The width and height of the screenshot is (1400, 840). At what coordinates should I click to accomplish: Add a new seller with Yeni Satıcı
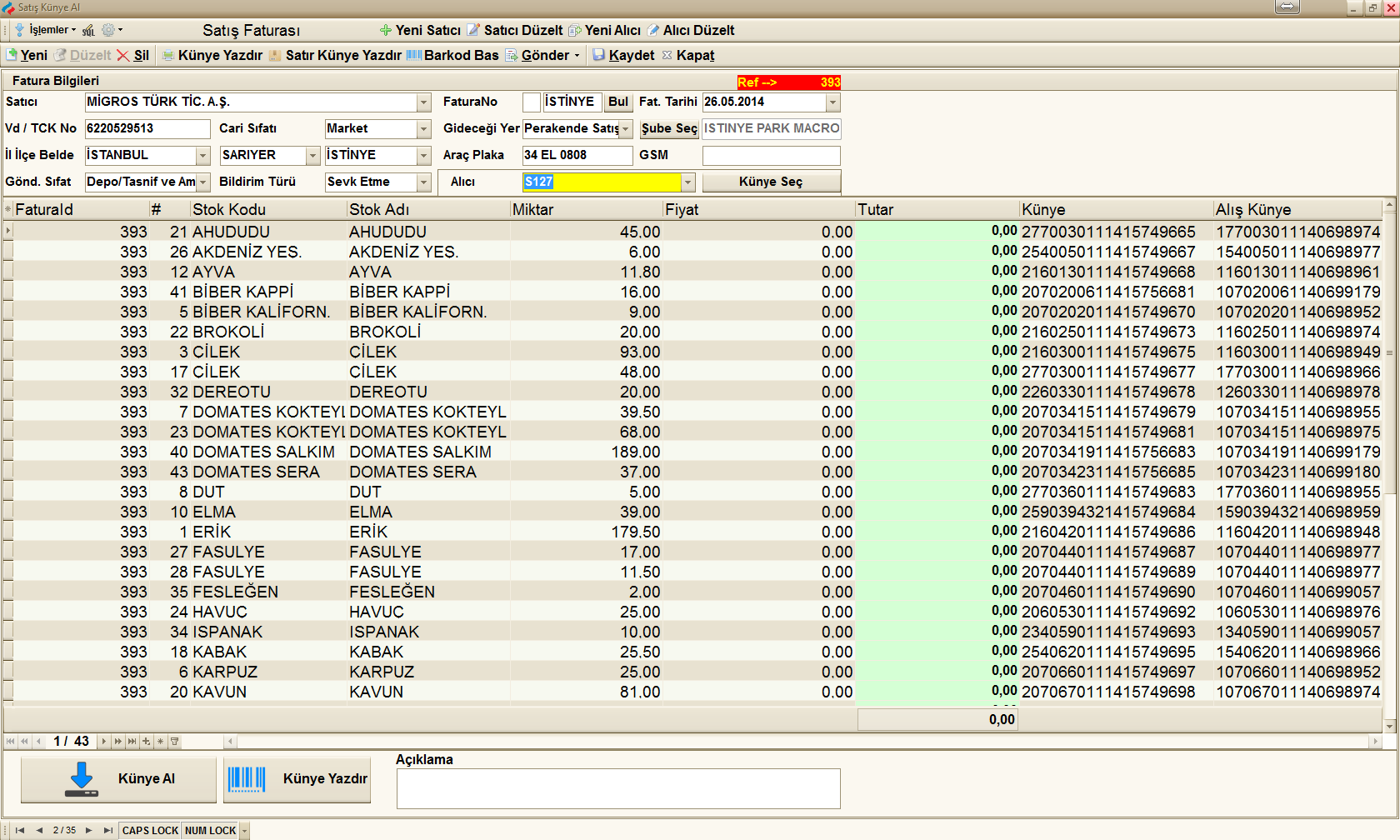420,30
